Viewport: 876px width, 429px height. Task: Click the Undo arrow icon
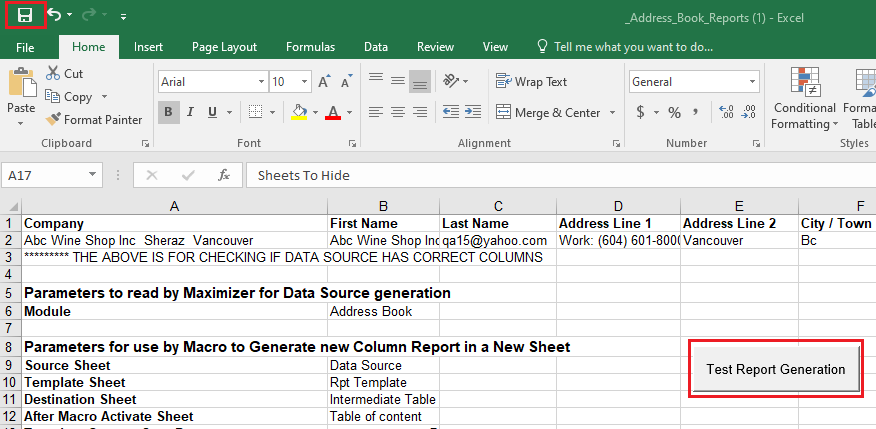tap(54, 15)
